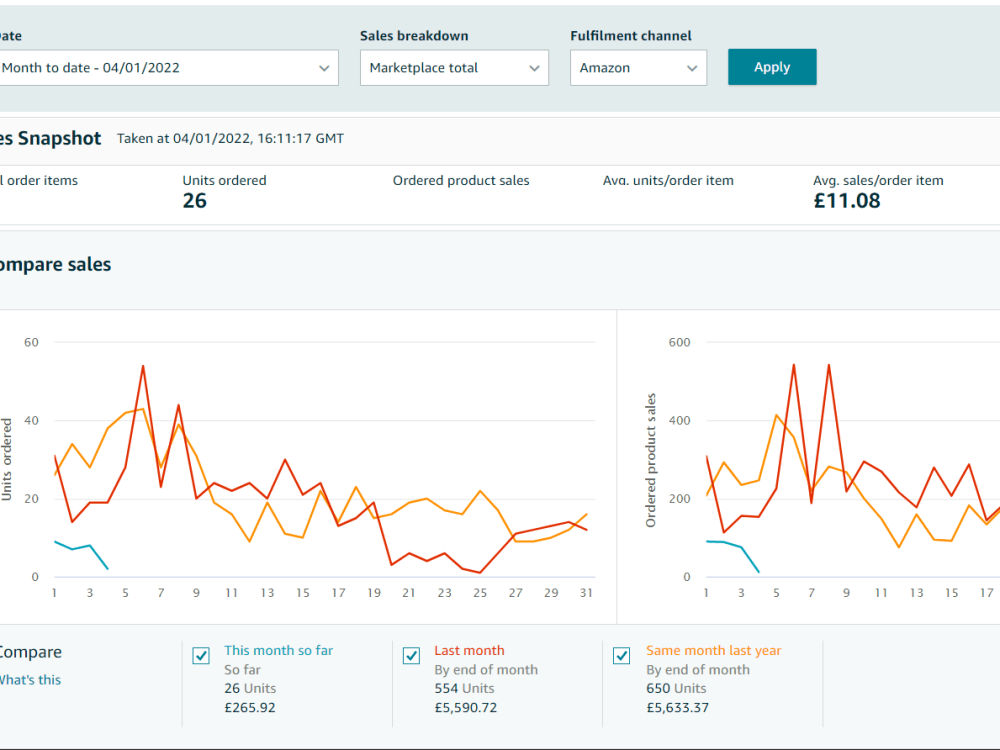This screenshot has height=750, width=1000.
Task: Click the Ordered product sales axis label
Action: pyautogui.click(x=651, y=460)
